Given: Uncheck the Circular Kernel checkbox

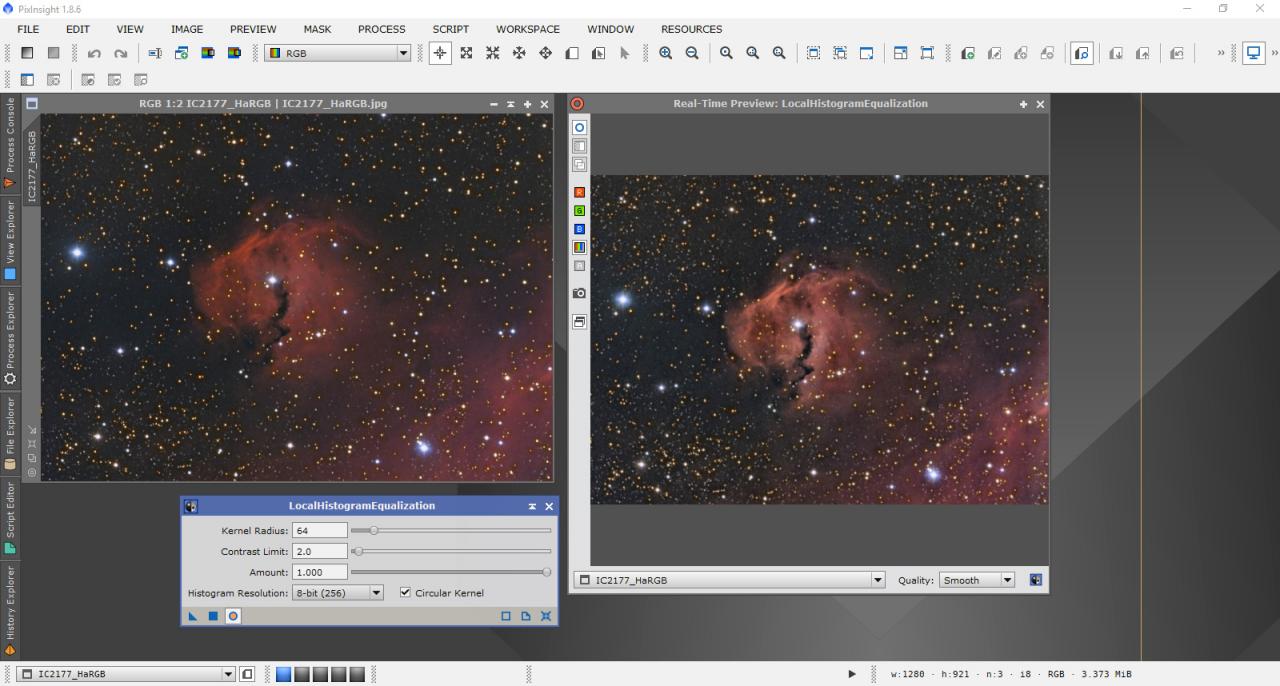Looking at the screenshot, I should coord(405,593).
